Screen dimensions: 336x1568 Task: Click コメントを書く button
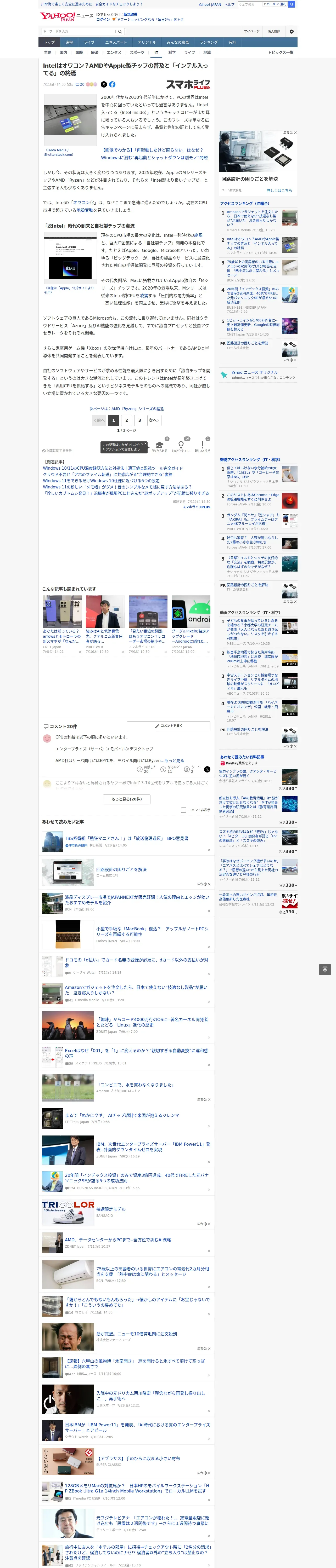pos(169,726)
